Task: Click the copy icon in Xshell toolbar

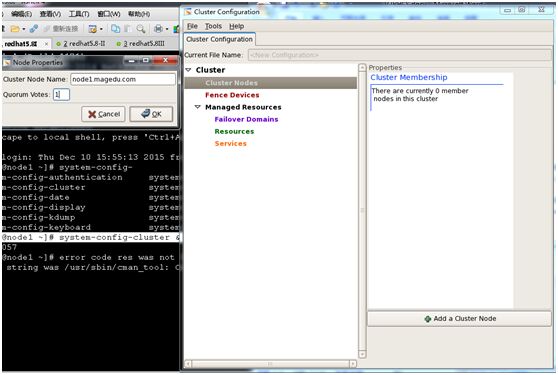Action: [x=115, y=29]
